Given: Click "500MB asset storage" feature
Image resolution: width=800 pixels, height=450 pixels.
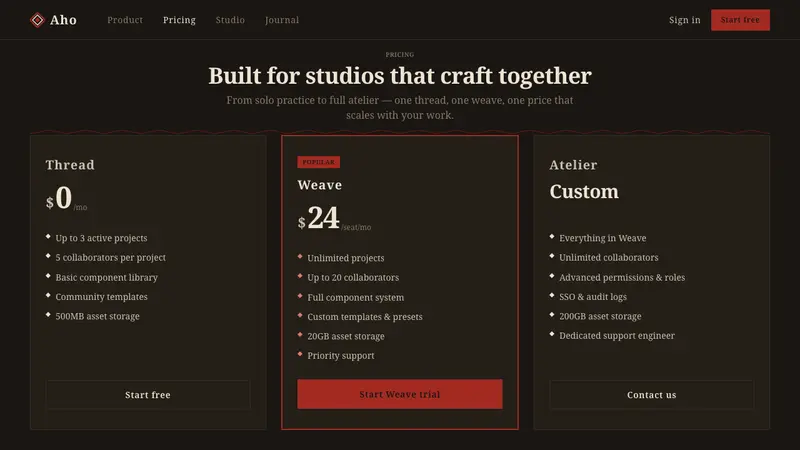Looking at the screenshot, I should [97, 316].
